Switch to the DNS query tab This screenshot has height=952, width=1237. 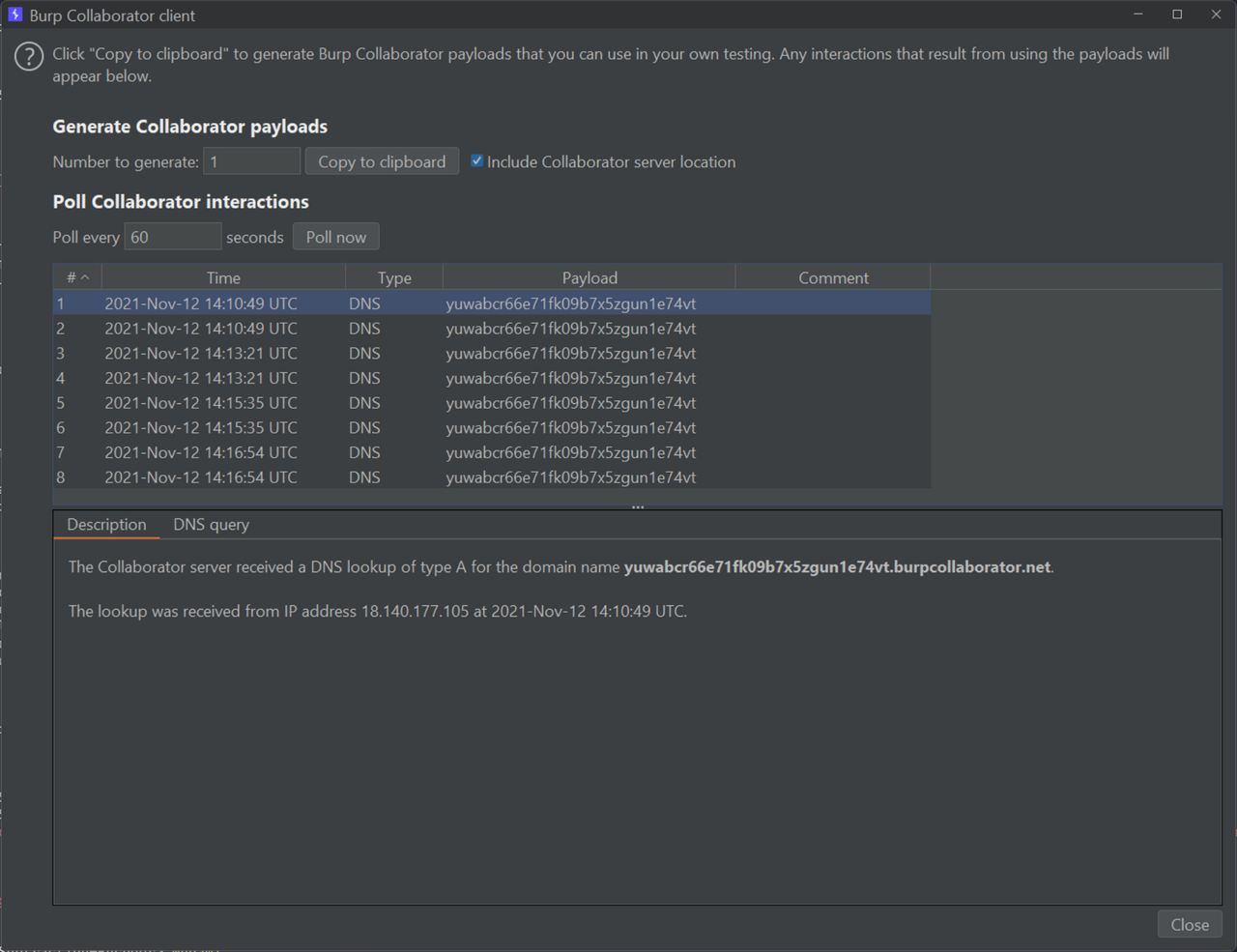[x=211, y=525]
